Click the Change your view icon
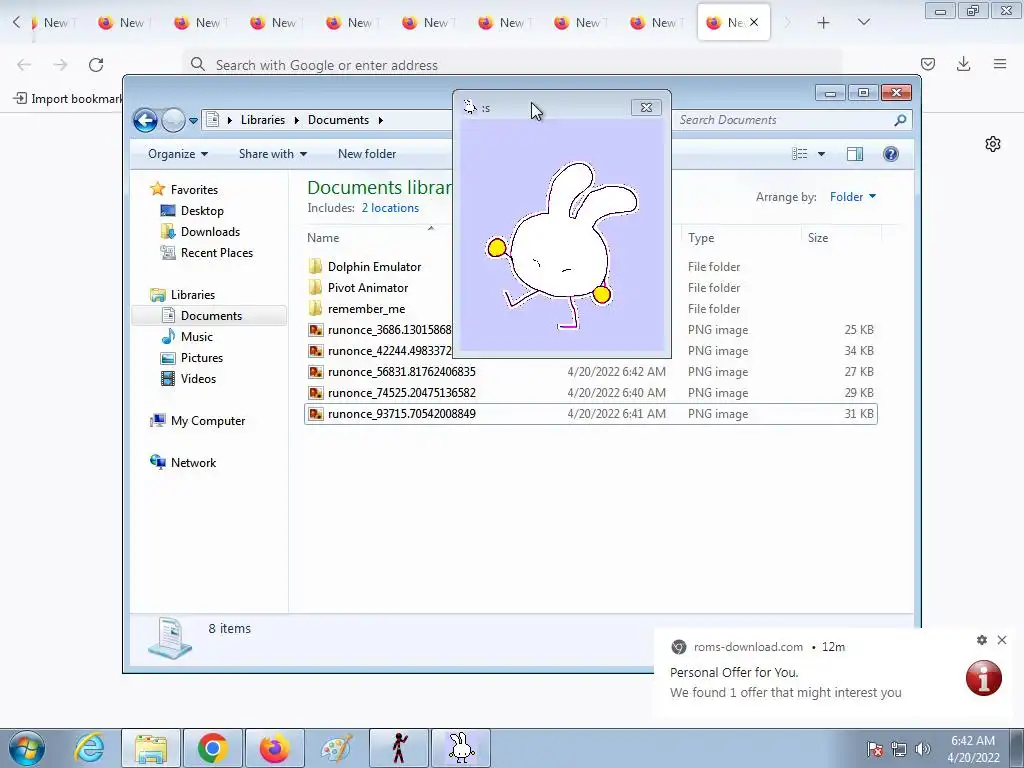This screenshot has width=1024, height=768. pos(799,154)
